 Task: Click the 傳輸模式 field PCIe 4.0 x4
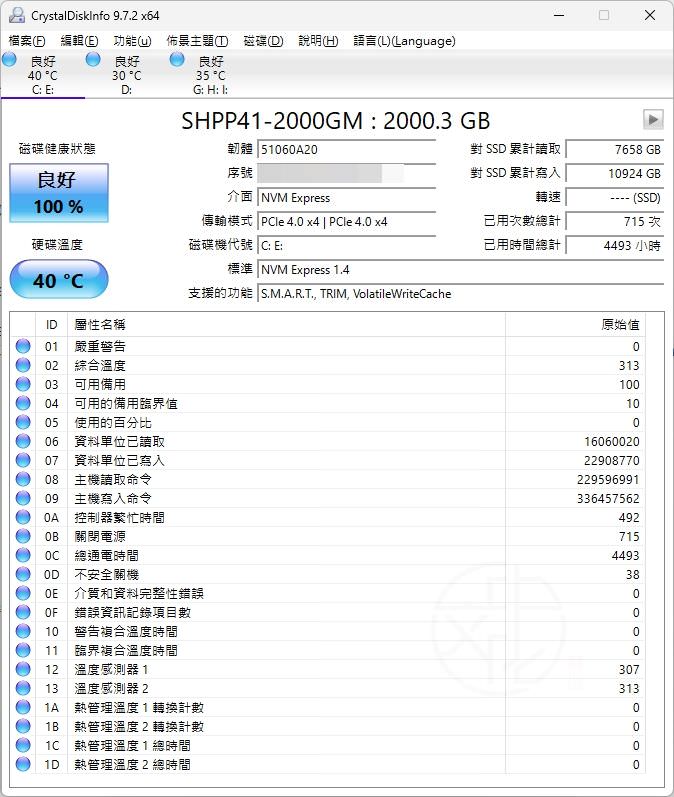(x=347, y=222)
